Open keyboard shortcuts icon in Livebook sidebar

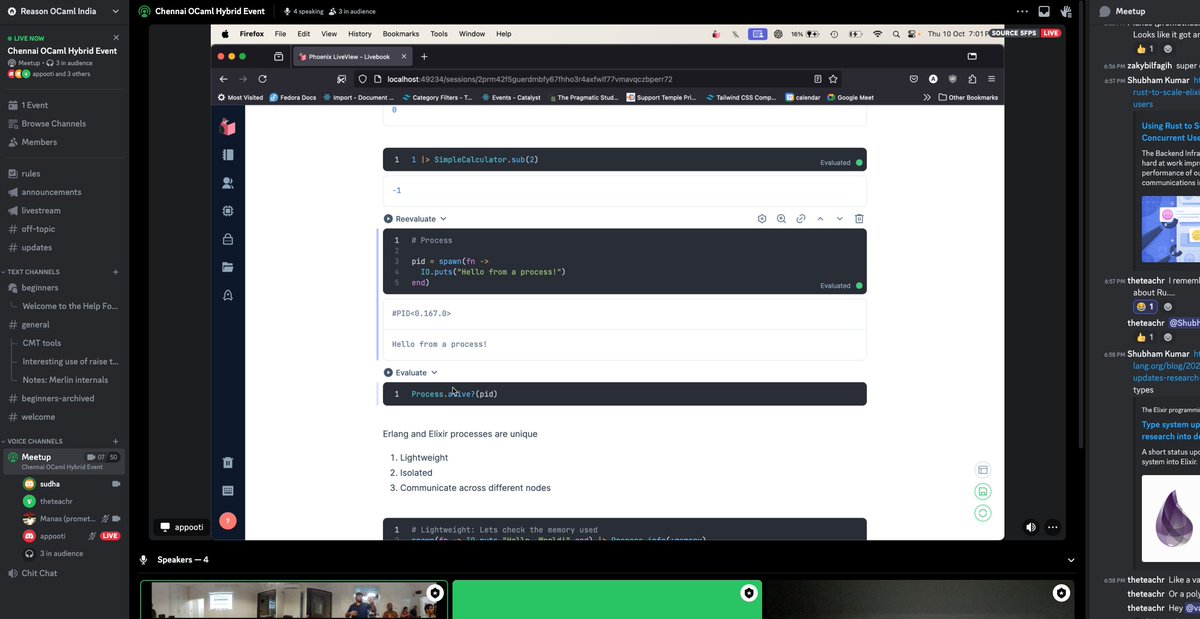click(228, 491)
